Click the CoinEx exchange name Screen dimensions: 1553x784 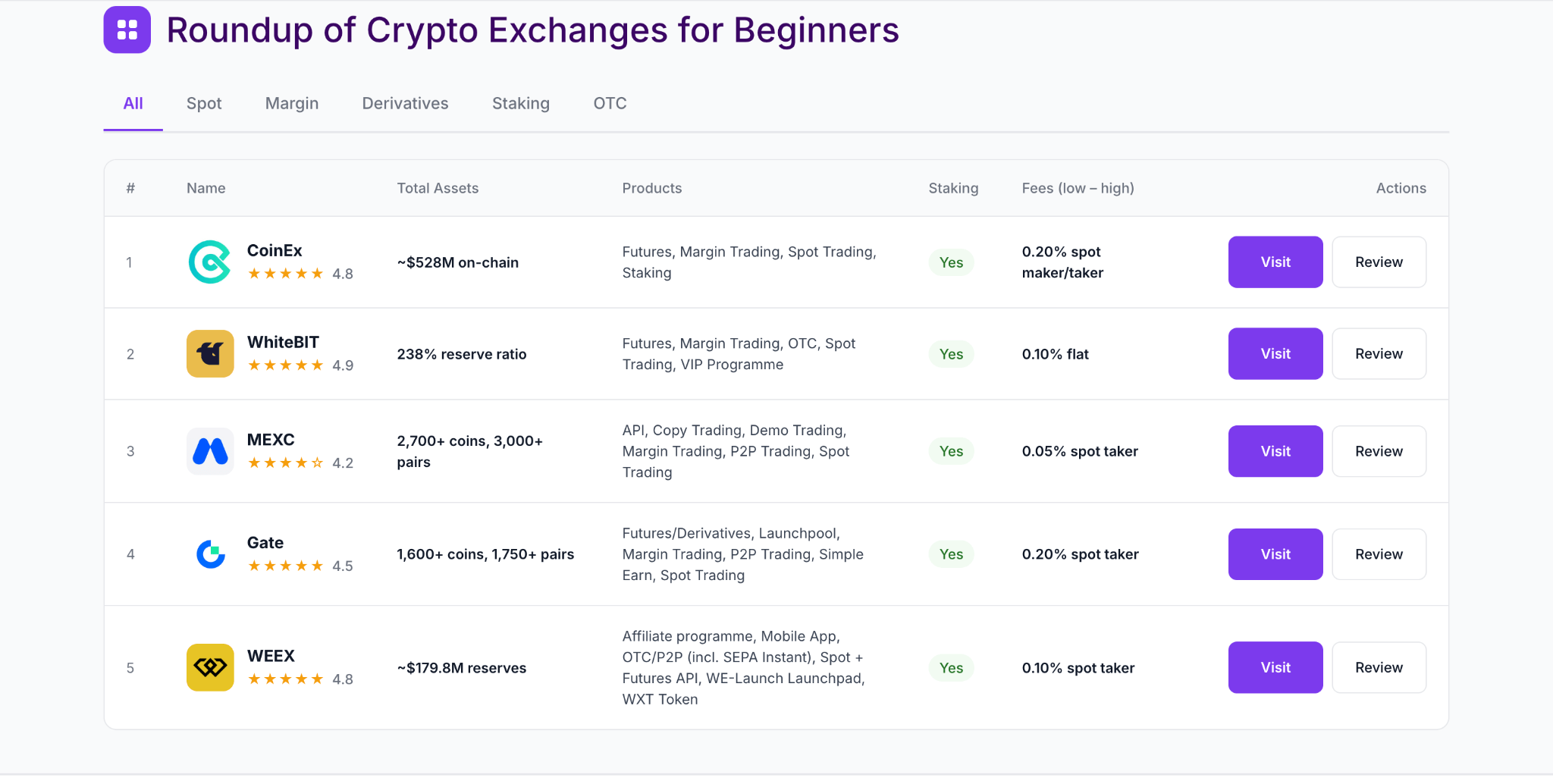click(275, 251)
